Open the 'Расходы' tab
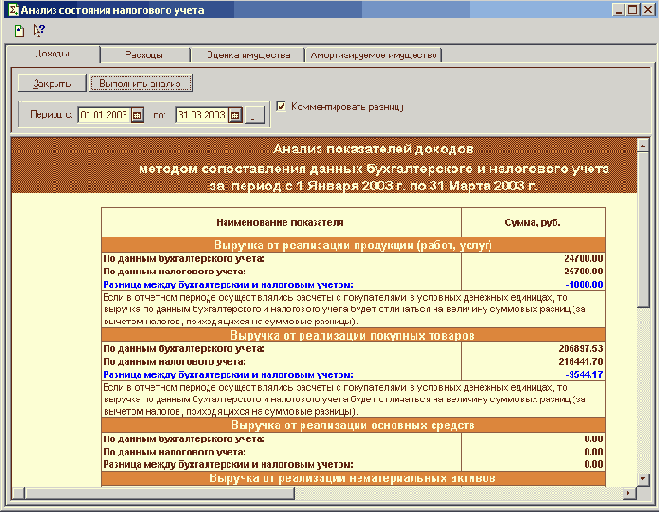The image size is (659, 512). [x=145, y=55]
